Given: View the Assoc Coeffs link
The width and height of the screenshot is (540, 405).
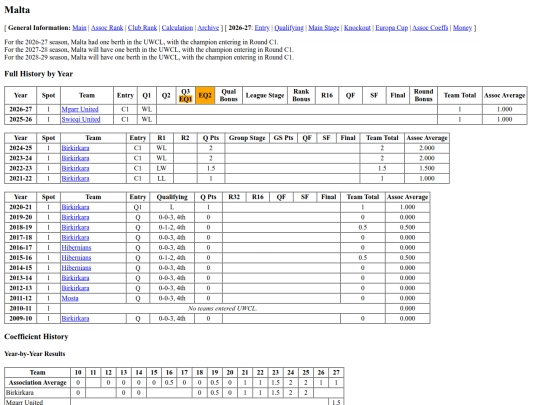Looking at the screenshot, I should (x=430, y=28).
